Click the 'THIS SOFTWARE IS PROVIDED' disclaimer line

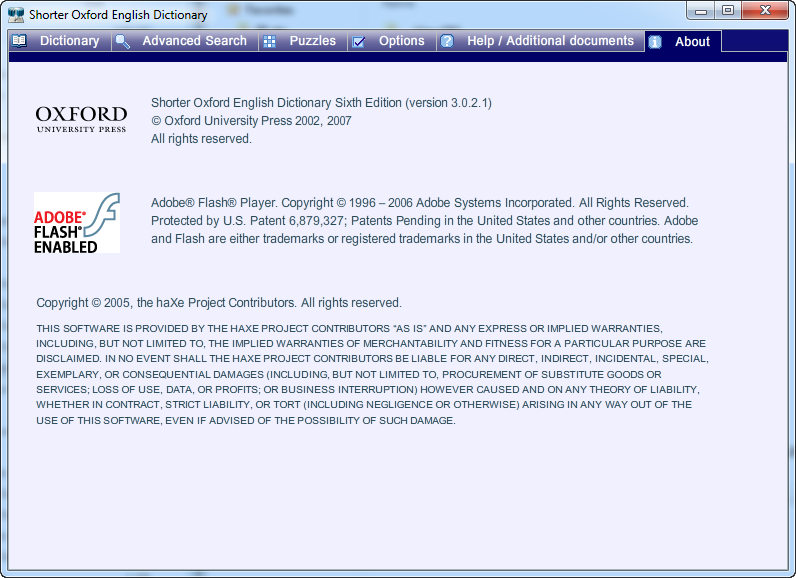(349, 328)
